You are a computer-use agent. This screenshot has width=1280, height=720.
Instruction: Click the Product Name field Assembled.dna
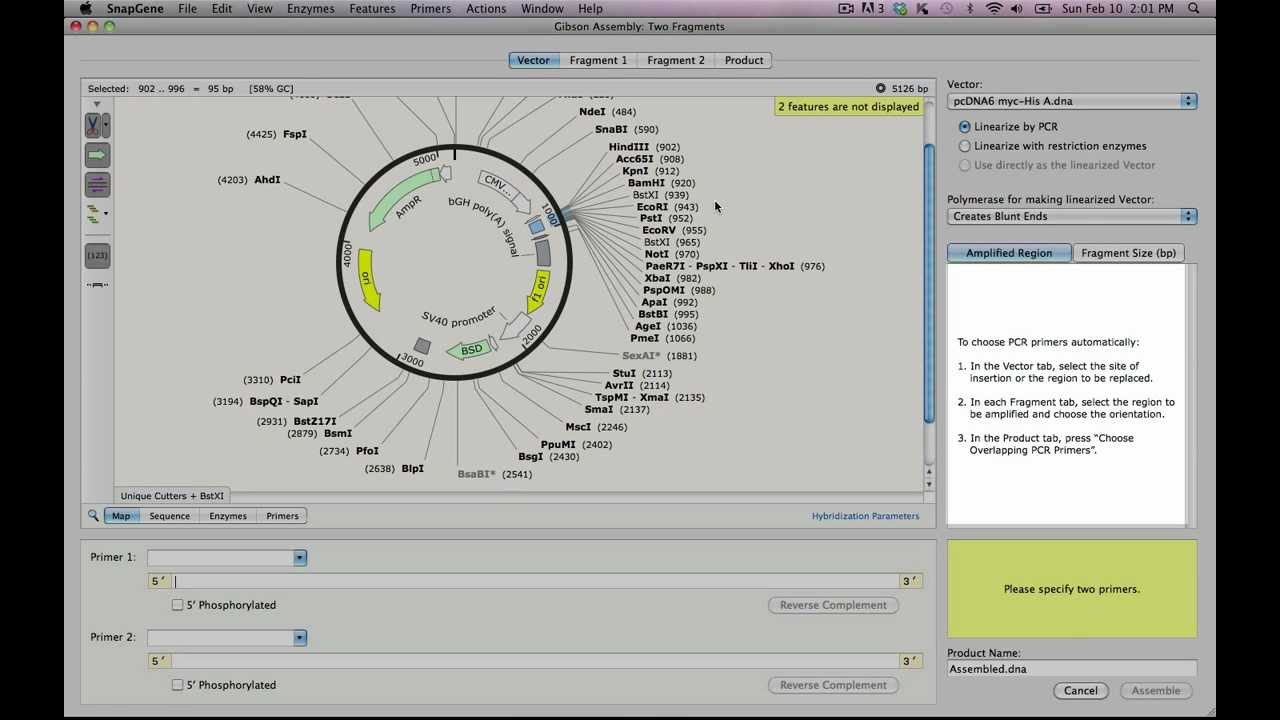(1072, 669)
